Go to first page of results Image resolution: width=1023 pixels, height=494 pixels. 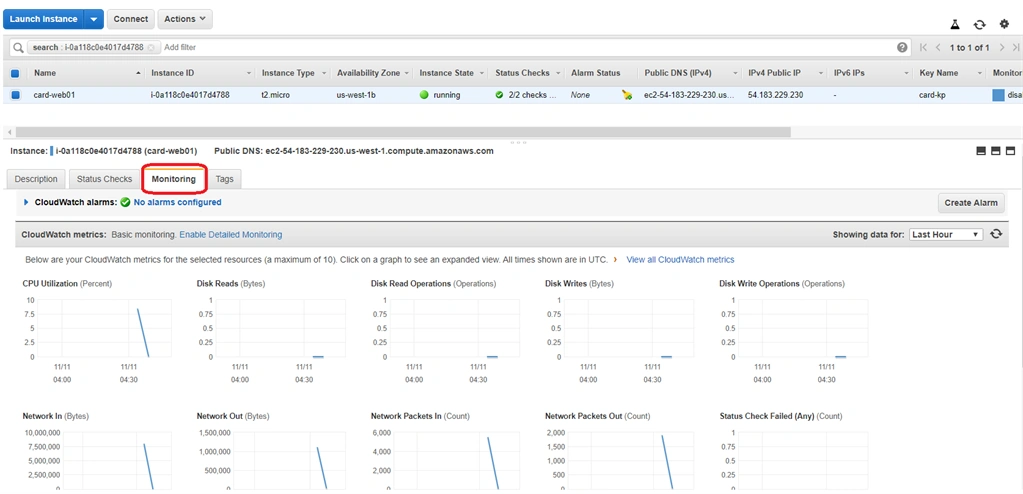tap(923, 48)
